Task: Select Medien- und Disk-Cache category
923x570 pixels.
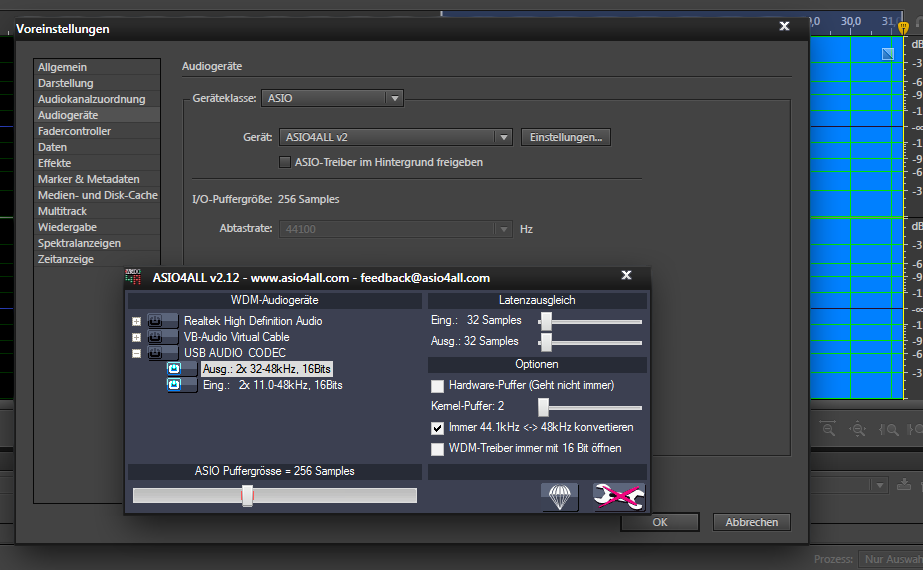Action: tap(97, 195)
